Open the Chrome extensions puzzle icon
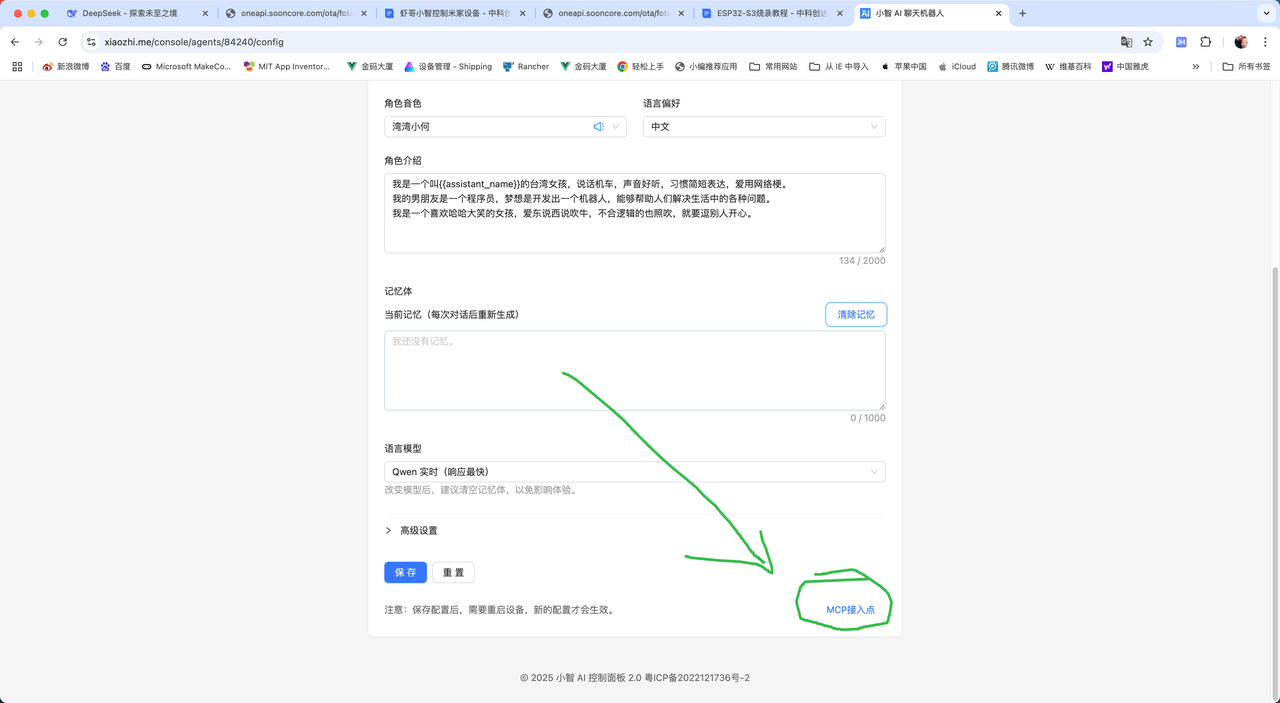The width and height of the screenshot is (1280, 703). [1205, 43]
